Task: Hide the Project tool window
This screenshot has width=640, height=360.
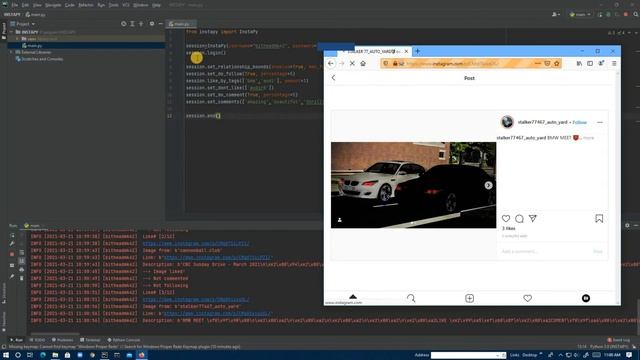Action: [x=161, y=24]
